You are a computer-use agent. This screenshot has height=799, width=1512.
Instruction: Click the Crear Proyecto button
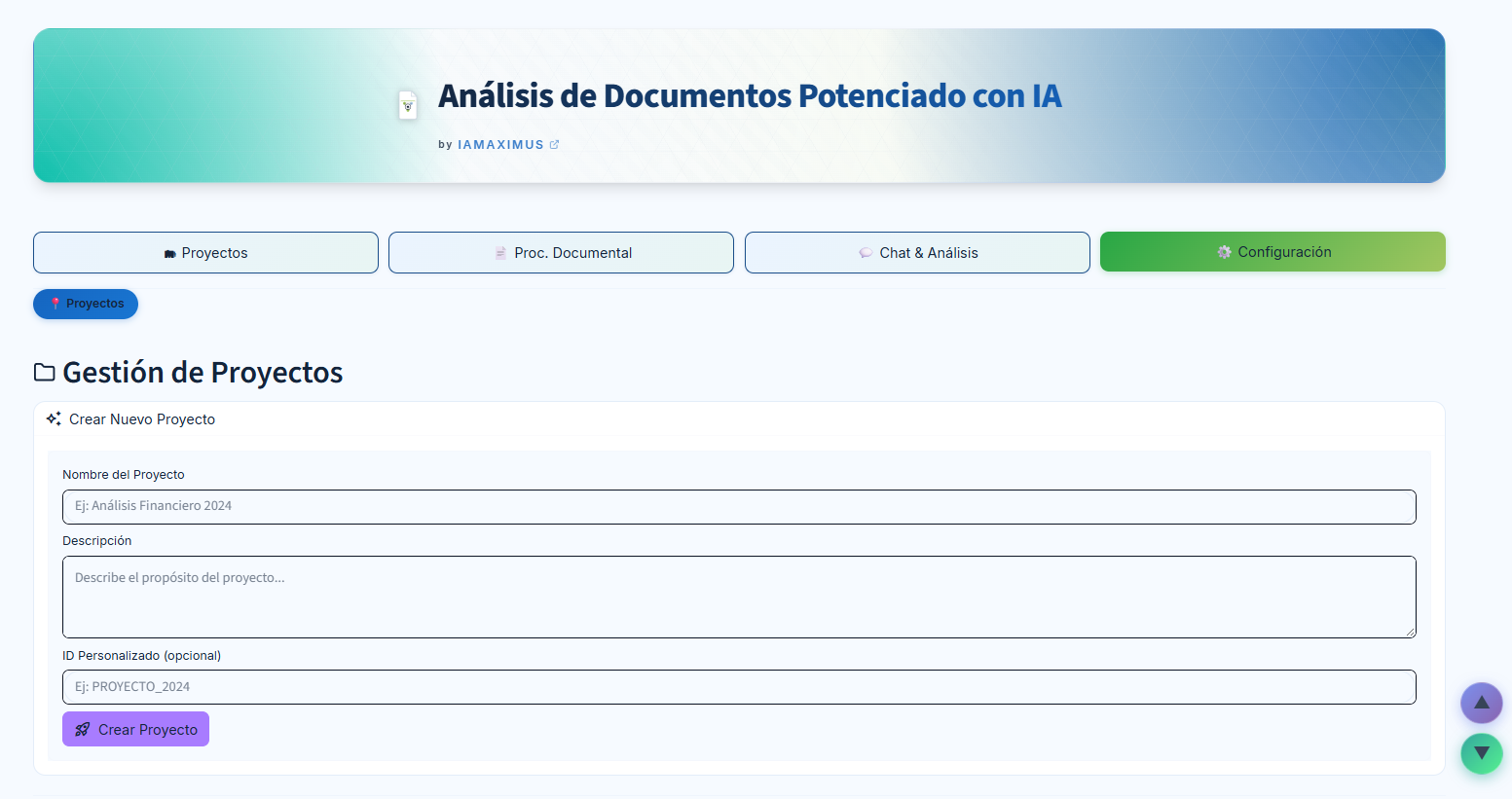(x=135, y=729)
